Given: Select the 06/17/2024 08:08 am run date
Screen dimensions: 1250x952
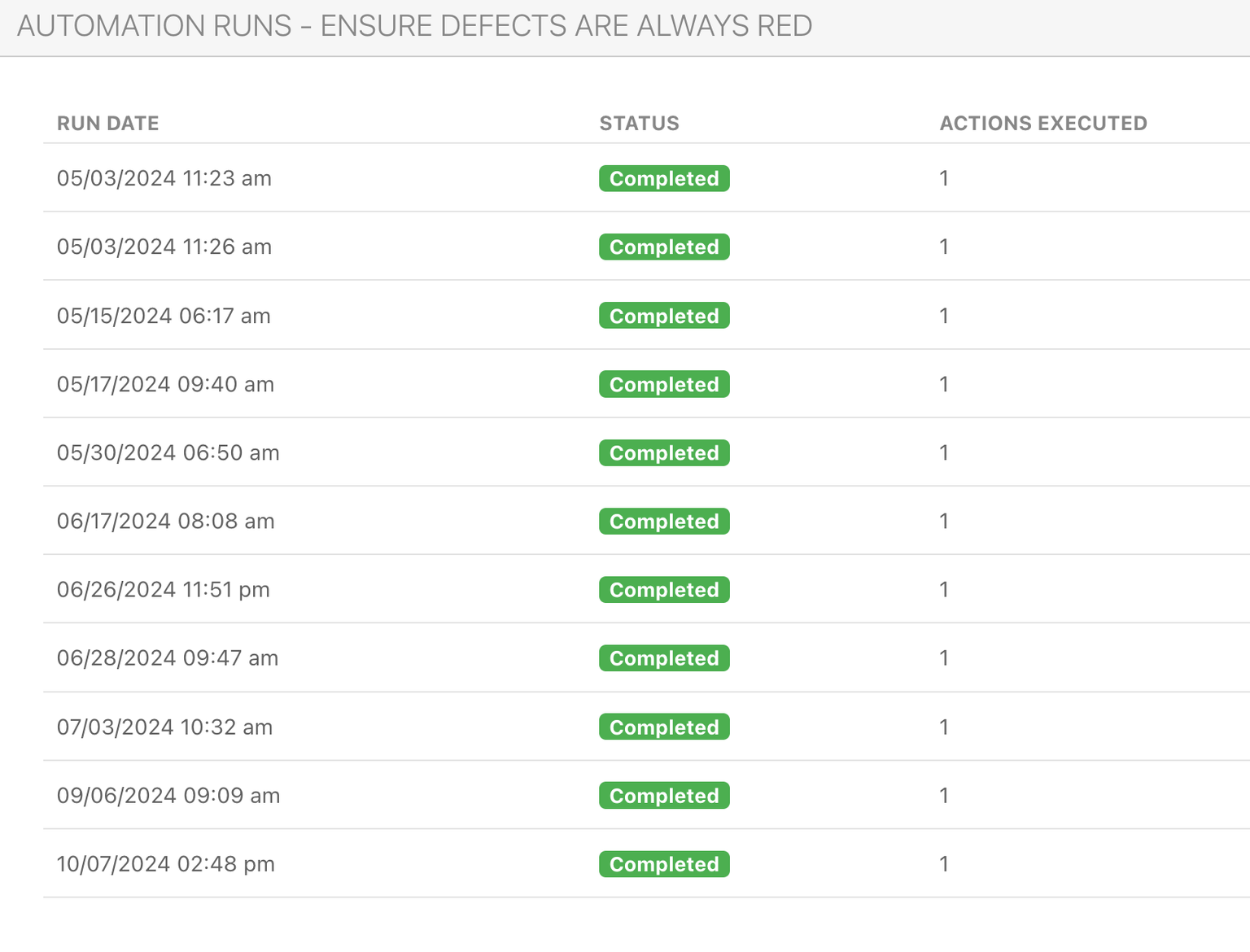Looking at the screenshot, I should click(x=165, y=521).
